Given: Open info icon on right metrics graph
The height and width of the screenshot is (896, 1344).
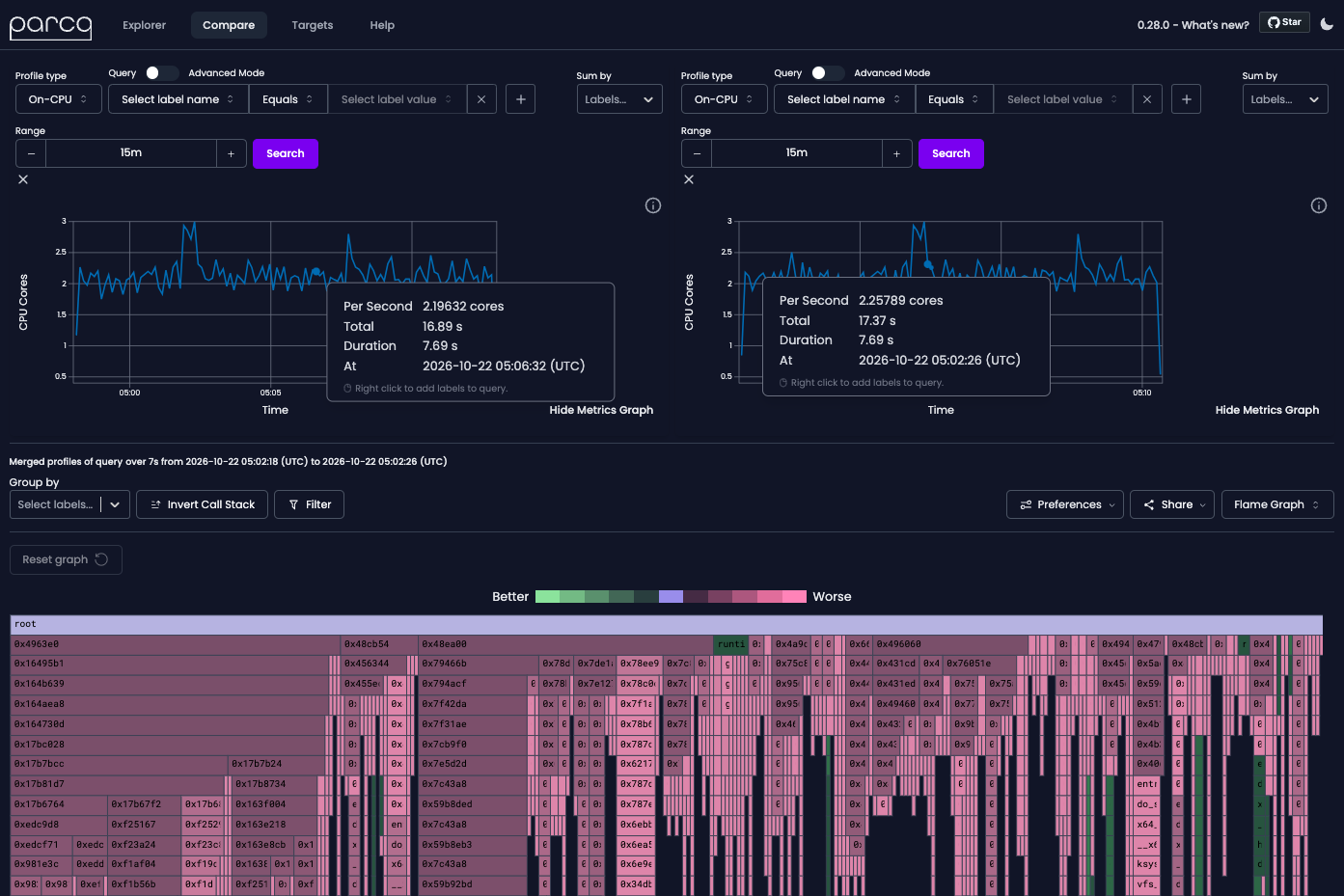Looking at the screenshot, I should [x=1319, y=205].
